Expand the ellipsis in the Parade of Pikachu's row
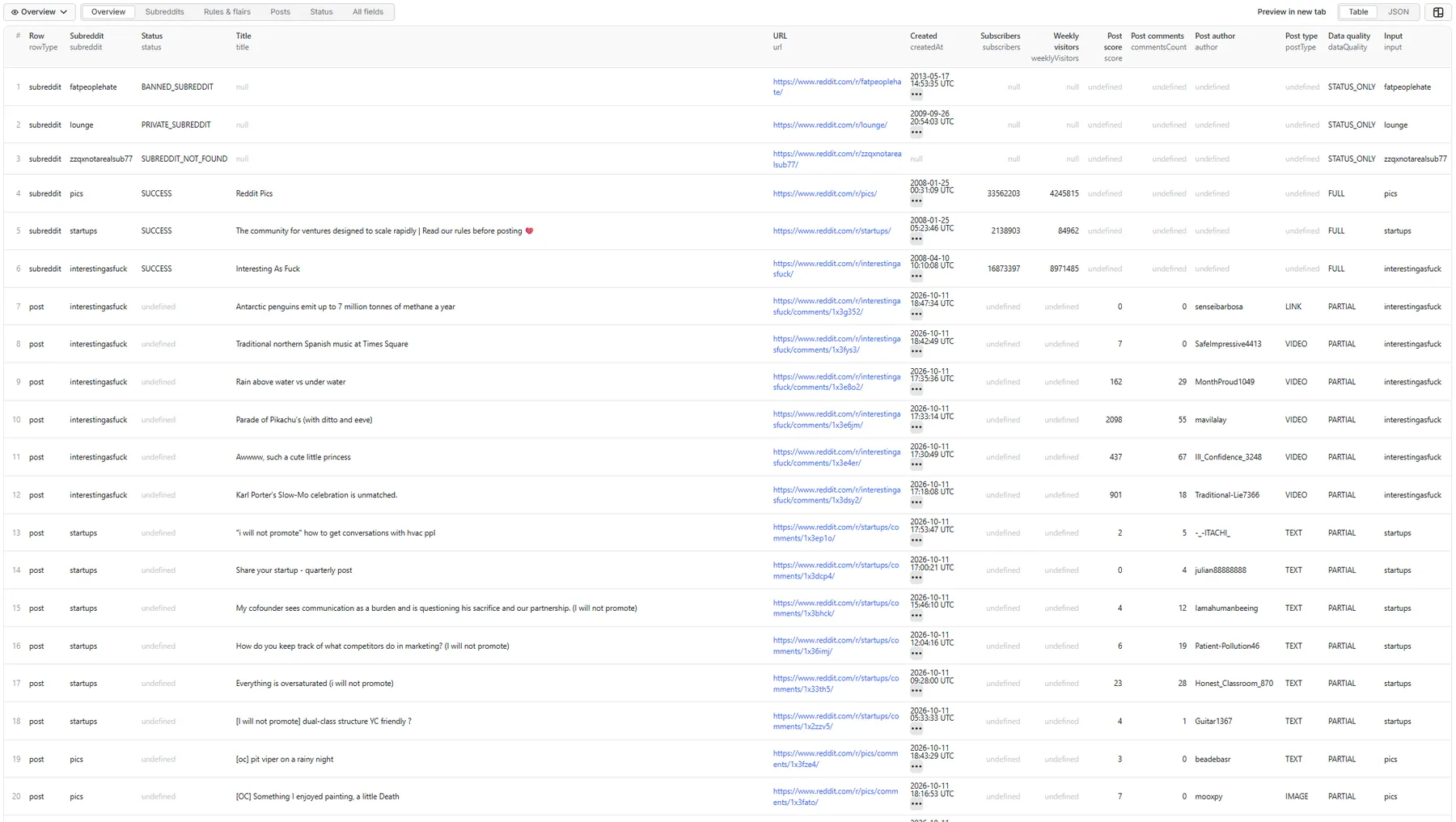This screenshot has width=1456, height=822. click(x=916, y=427)
